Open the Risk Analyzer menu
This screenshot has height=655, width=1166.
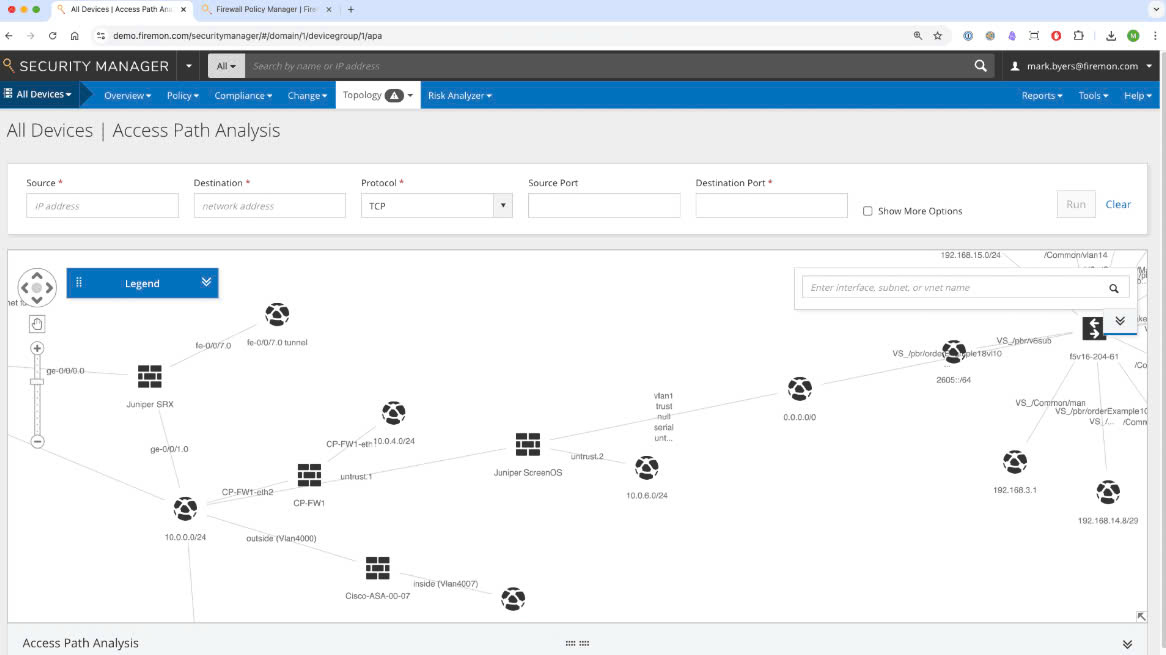(459, 96)
